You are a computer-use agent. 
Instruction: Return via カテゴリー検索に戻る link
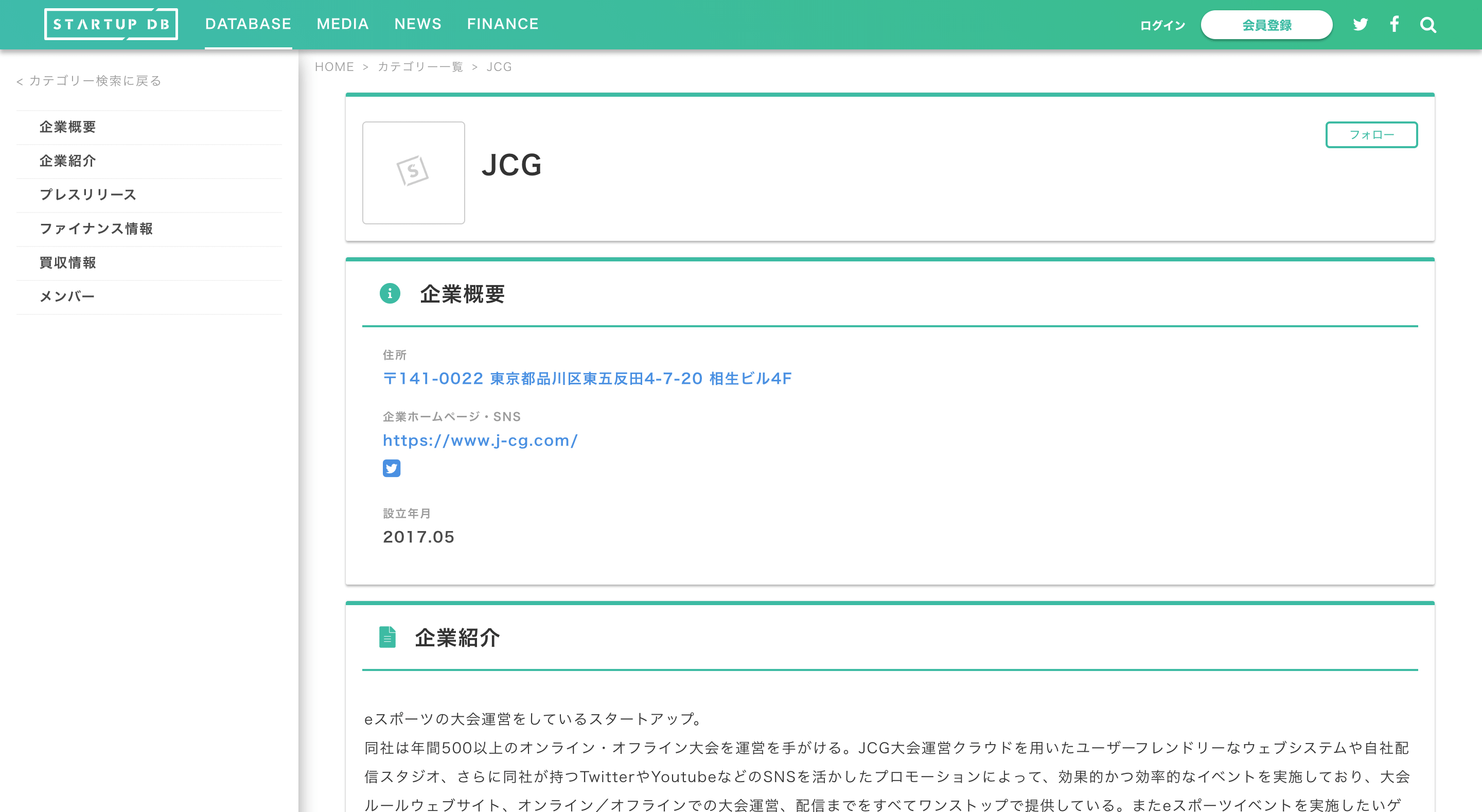(89, 81)
